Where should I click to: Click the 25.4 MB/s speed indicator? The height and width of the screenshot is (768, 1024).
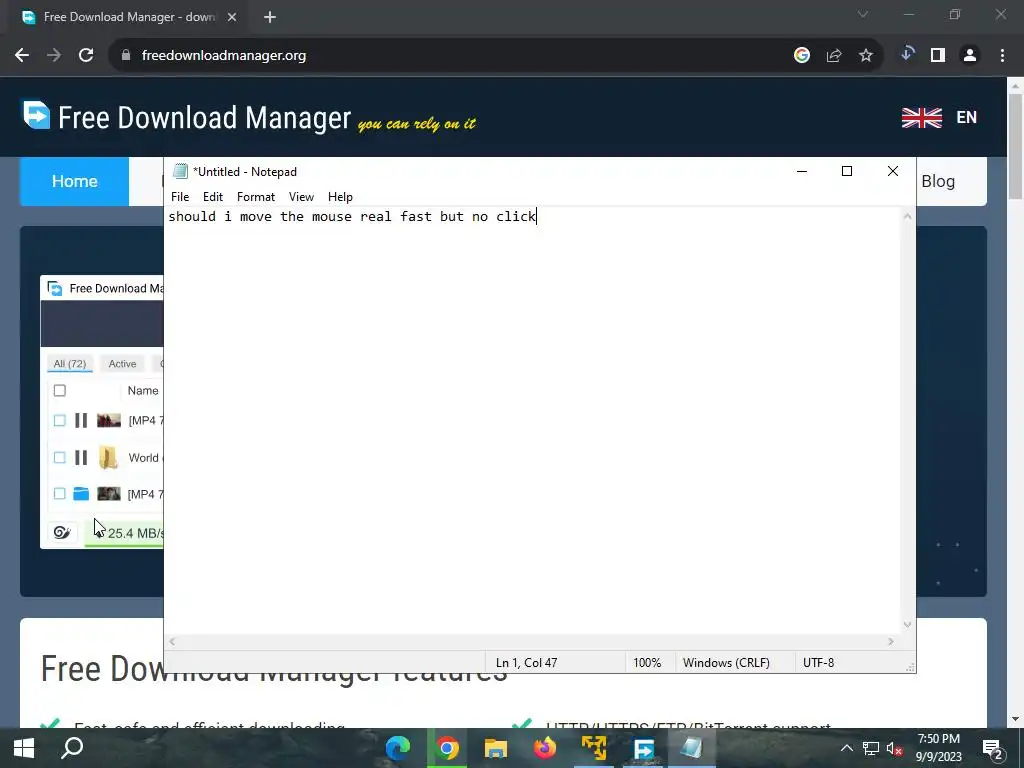click(x=135, y=534)
